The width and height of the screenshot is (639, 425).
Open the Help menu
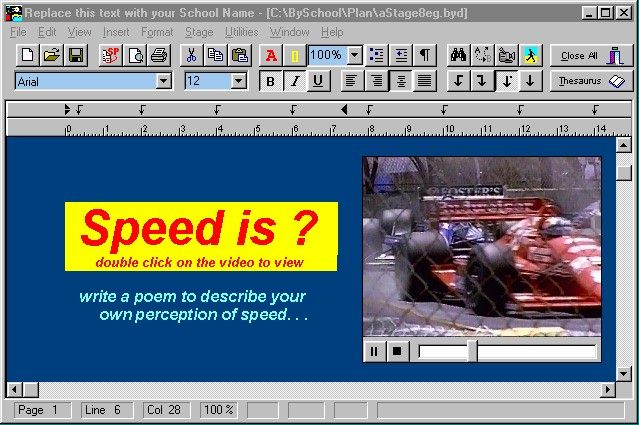(x=332, y=32)
